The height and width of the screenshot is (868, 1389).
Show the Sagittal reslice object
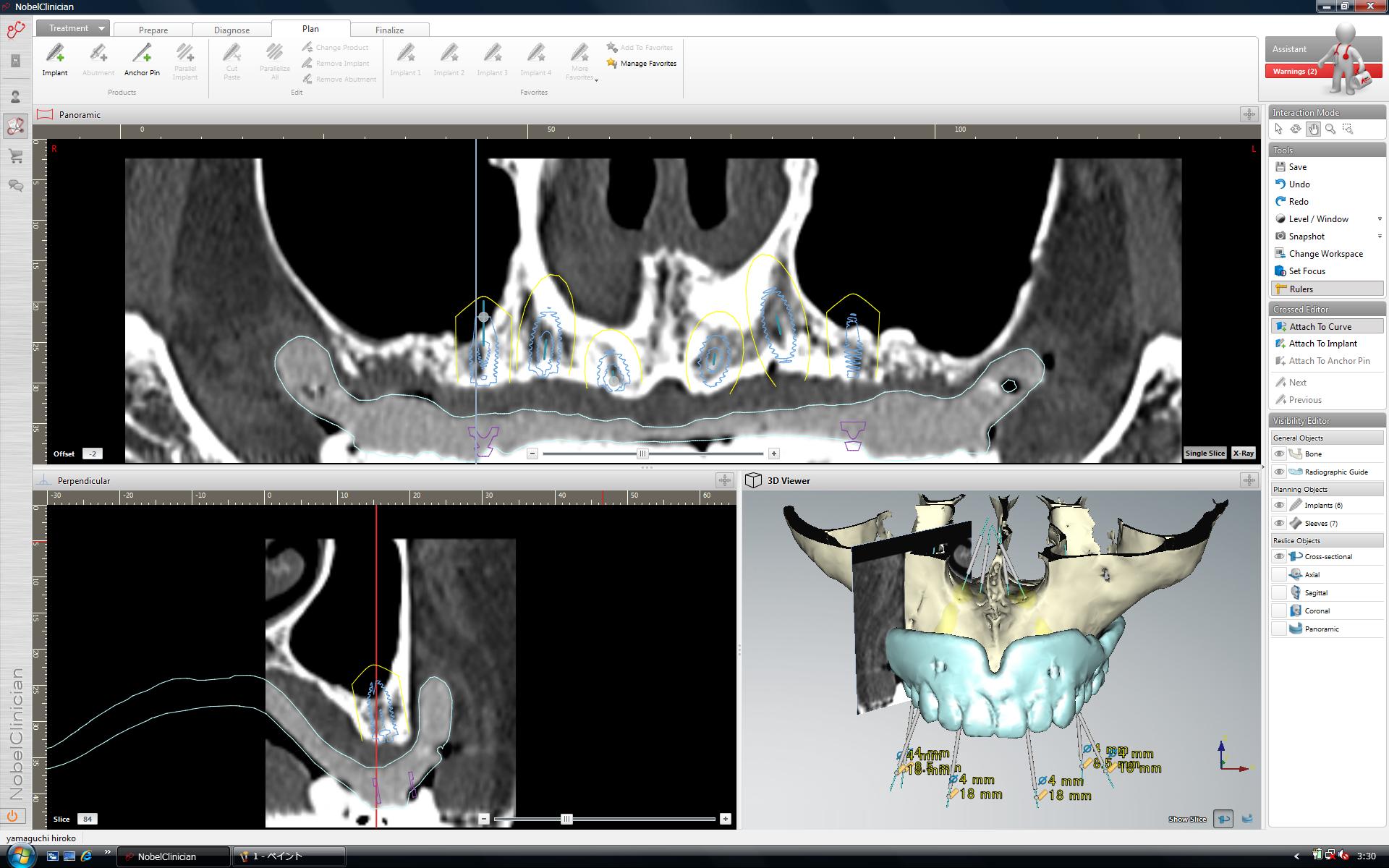point(1279,592)
